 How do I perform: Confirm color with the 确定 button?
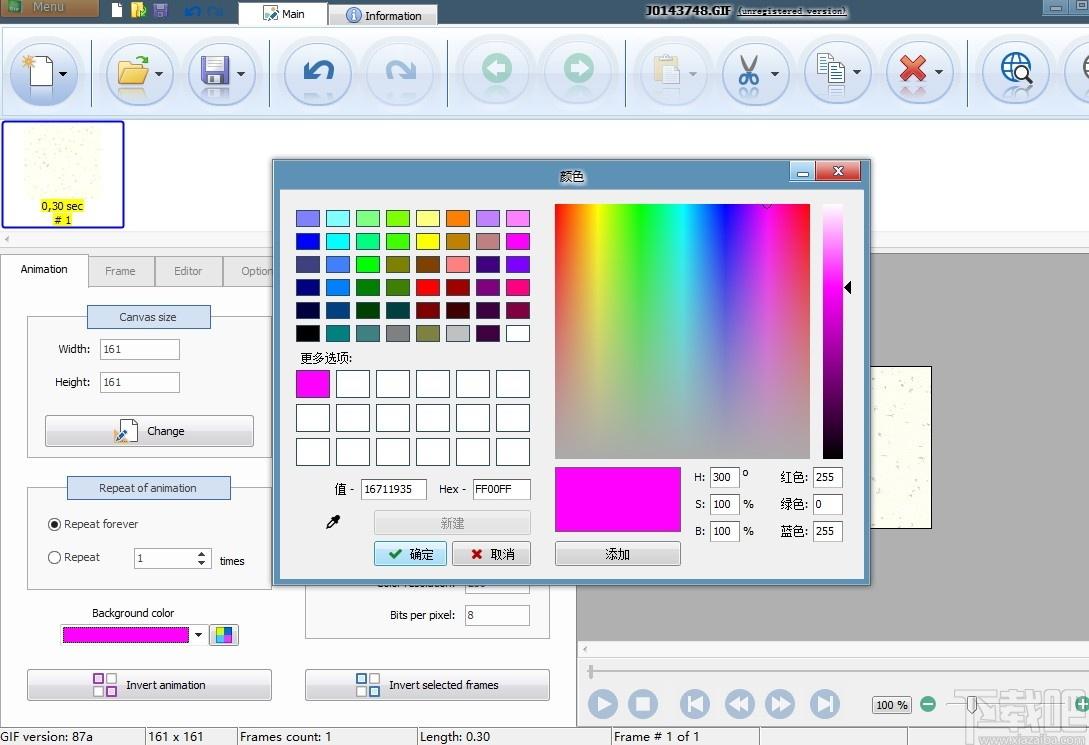410,554
